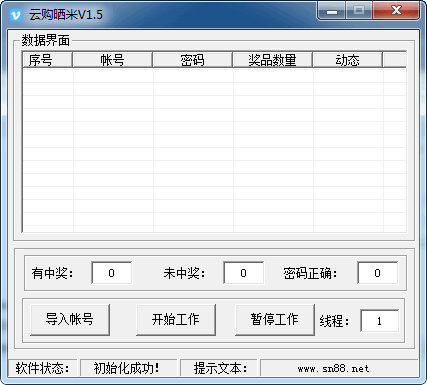Image resolution: width=427 pixels, height=385 pixels.
Task: Sort by the 帐号 column header
Action: 113,60
